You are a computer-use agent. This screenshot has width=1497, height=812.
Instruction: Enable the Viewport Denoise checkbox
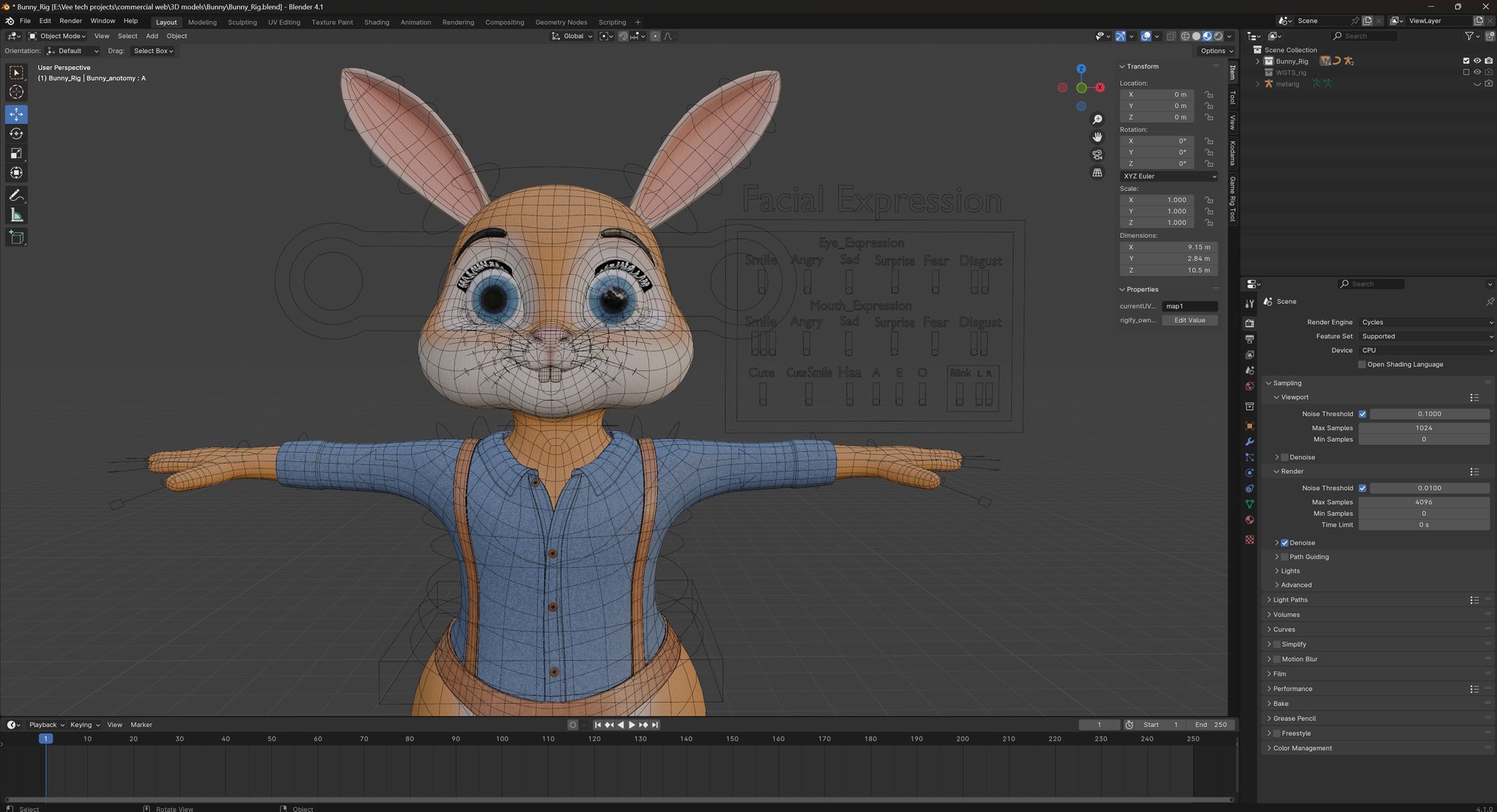pyautogui.click(x=1284, y=457)
